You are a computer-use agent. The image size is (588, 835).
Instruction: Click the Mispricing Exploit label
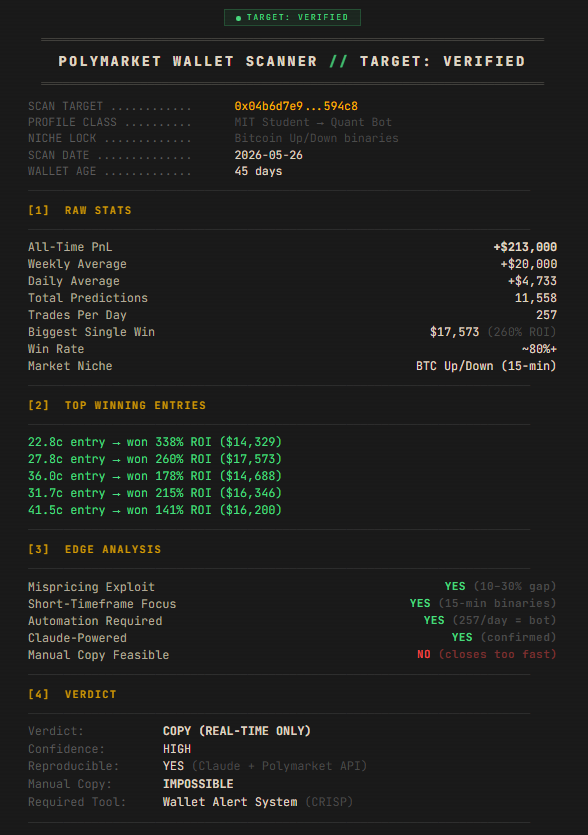pos(92,587)
